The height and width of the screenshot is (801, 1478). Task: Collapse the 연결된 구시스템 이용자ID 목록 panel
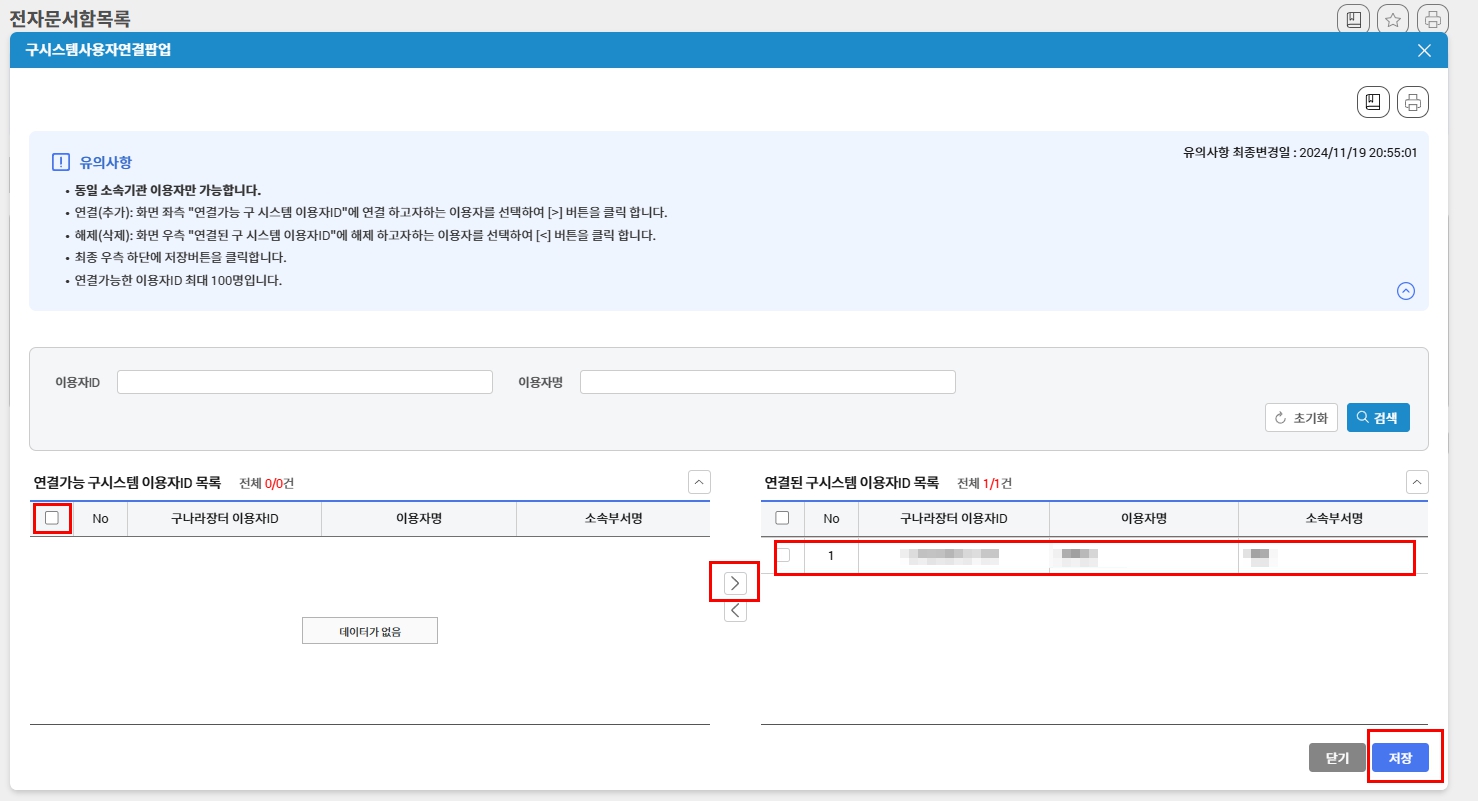pos(1416,482)
